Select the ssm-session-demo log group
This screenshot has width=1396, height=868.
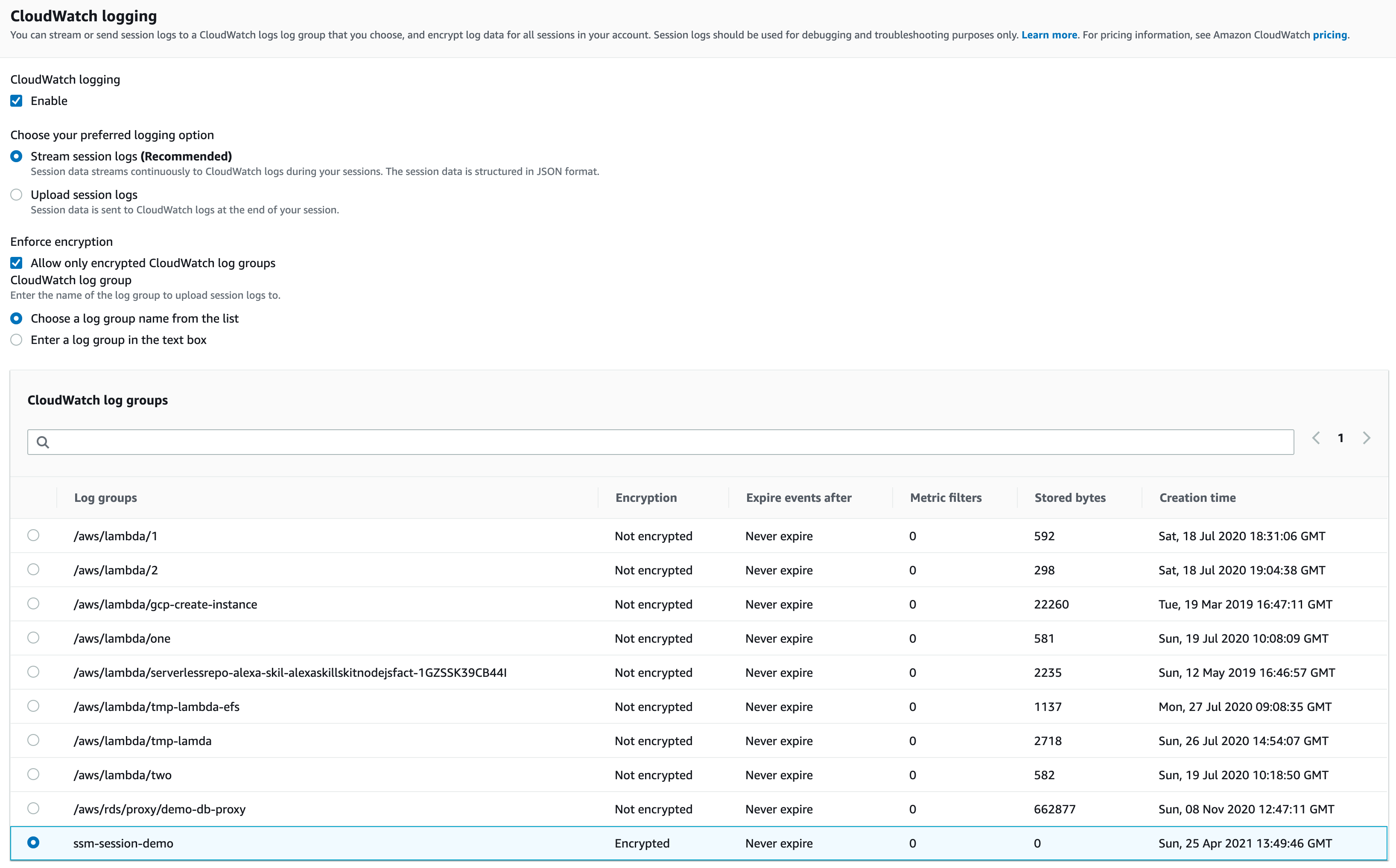point(33,843)
